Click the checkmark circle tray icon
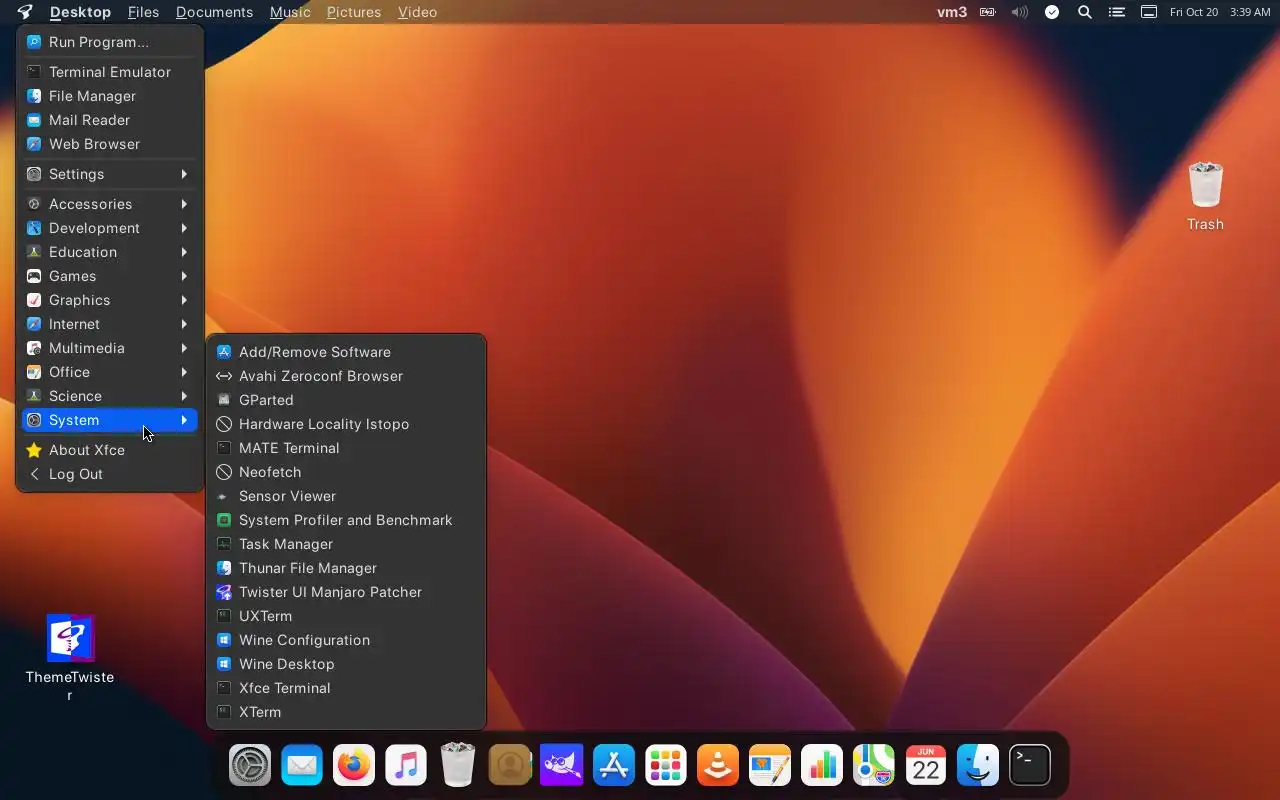Viewport: 1280px width, 800px height. click(x=1052, y=12)
